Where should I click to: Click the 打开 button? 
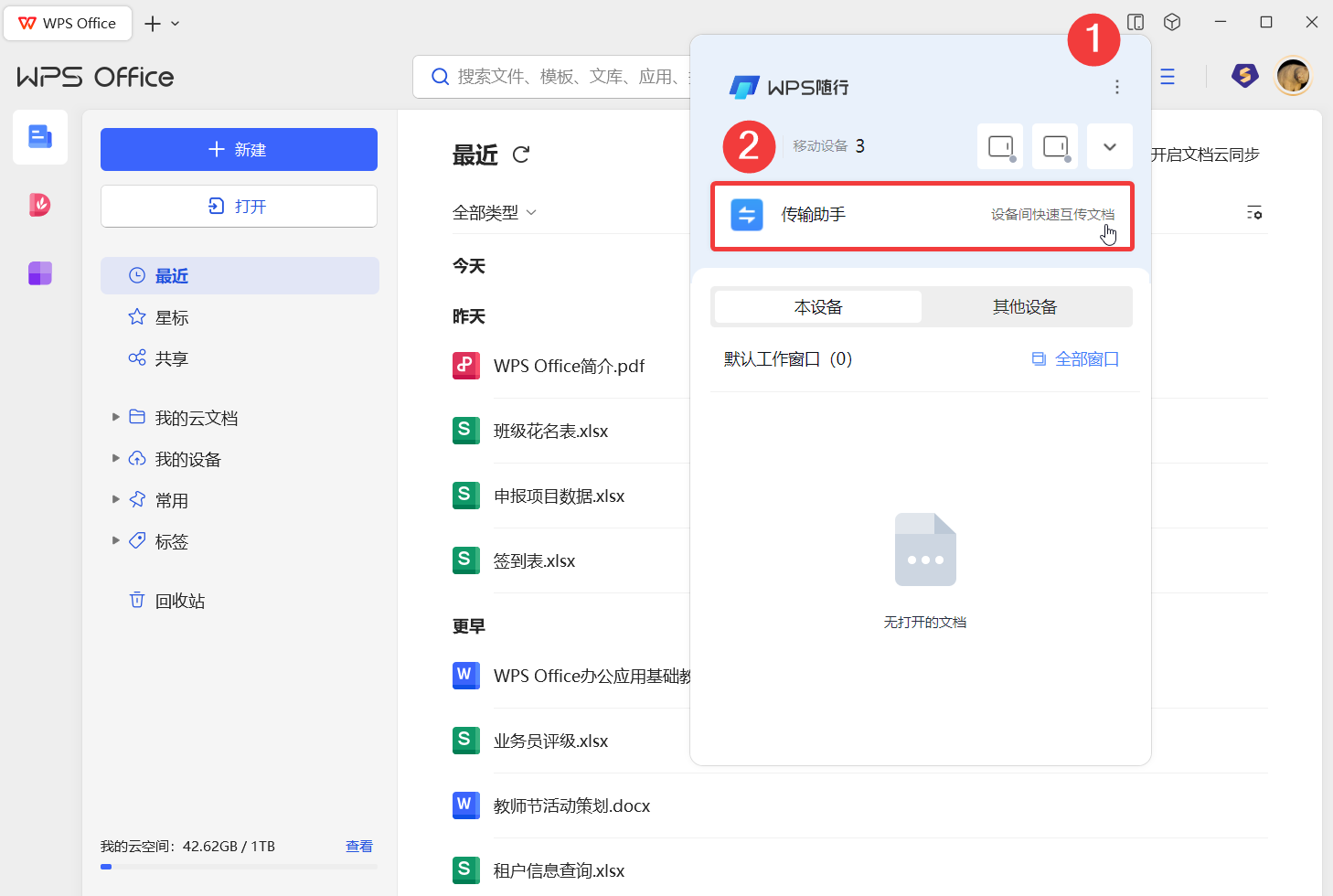click(x=239, y=206)
